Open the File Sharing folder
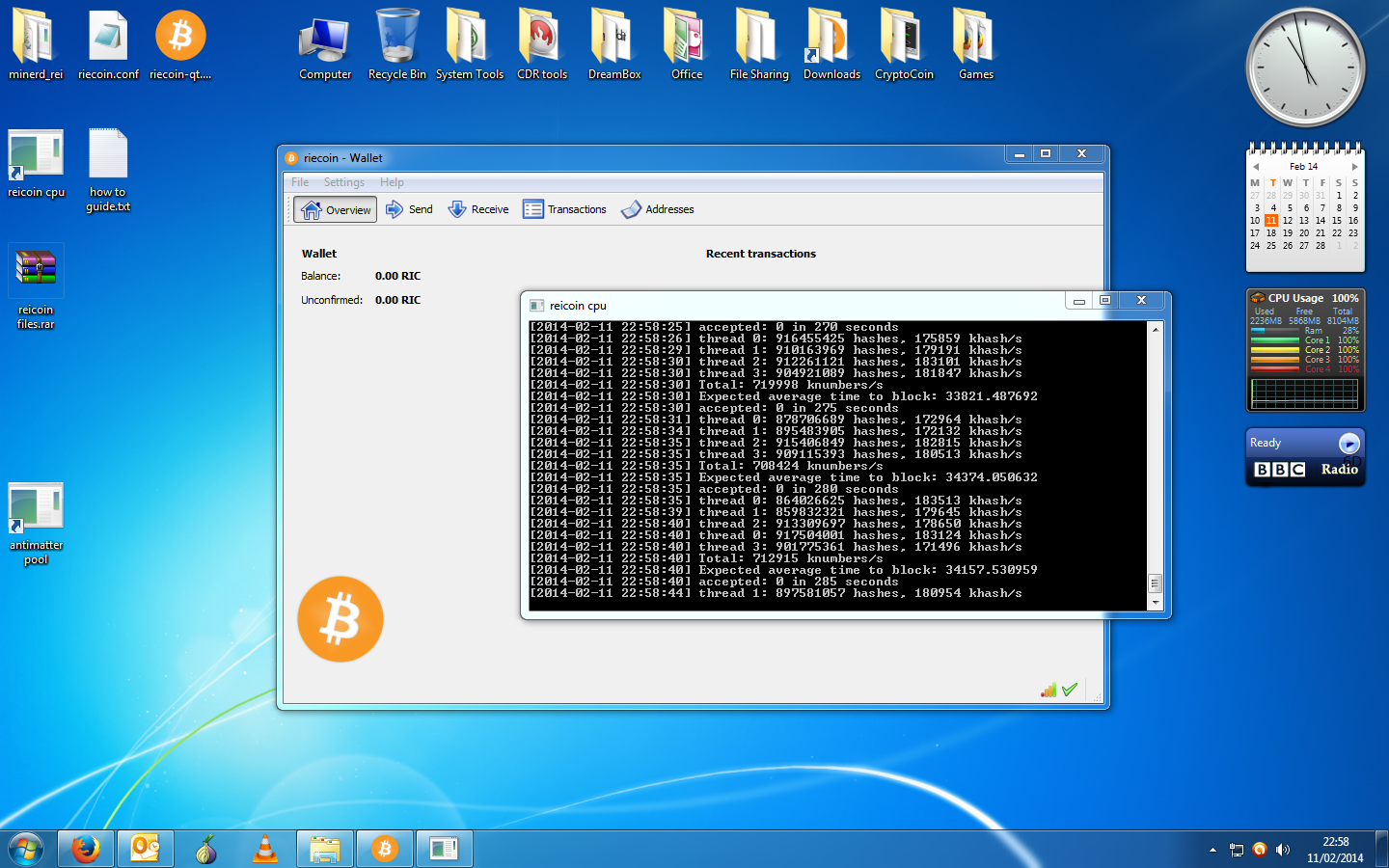The width and height of the screenshot is (1389, 868). (x=759, y=45)
